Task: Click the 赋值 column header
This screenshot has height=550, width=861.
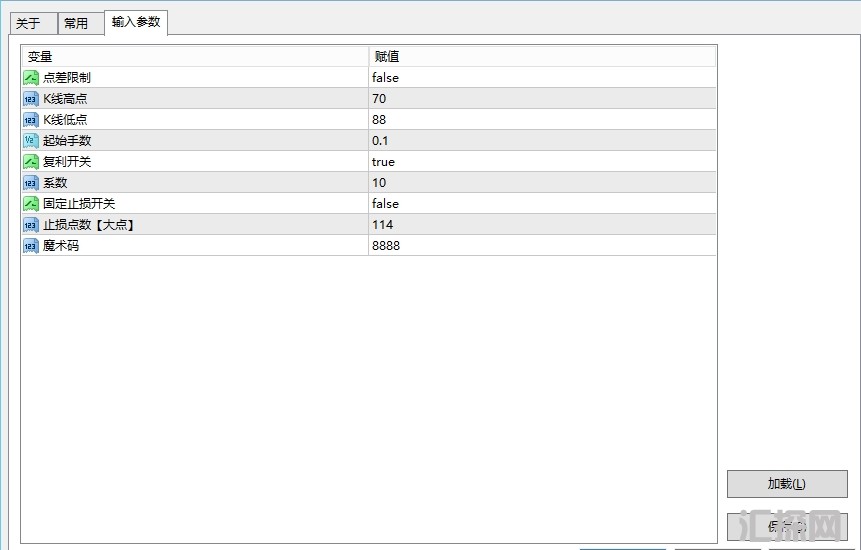Action: pos(542,56)
